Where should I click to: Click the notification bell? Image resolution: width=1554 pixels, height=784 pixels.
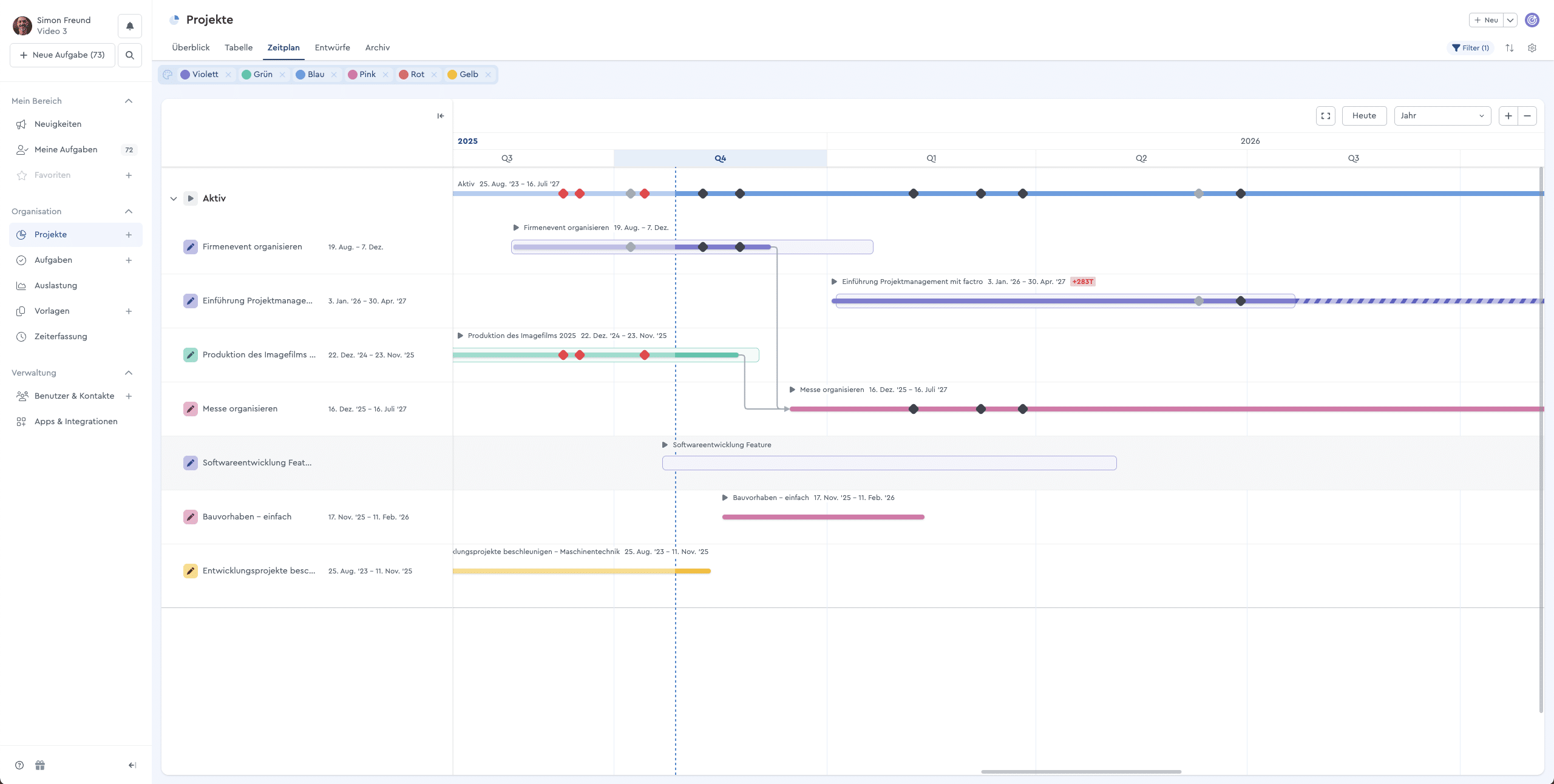pyautogui.click(x=129, y=25)
